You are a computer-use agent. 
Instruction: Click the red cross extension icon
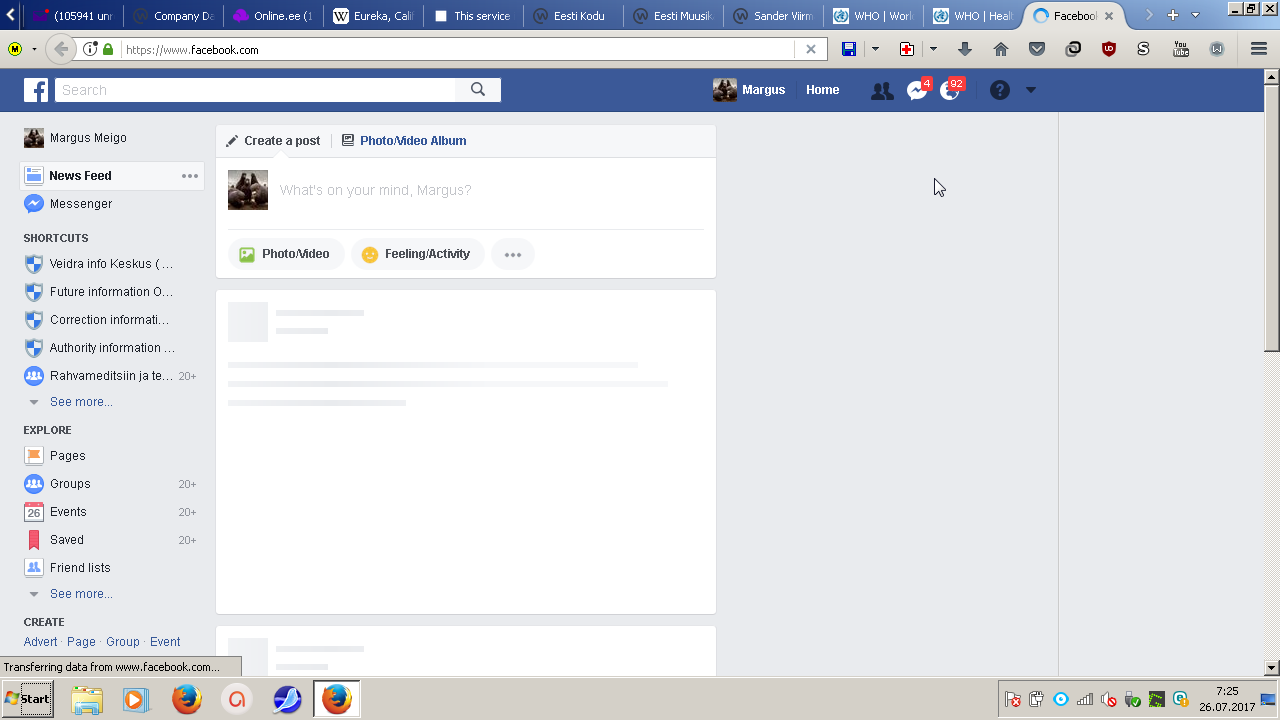click(907, 49)
